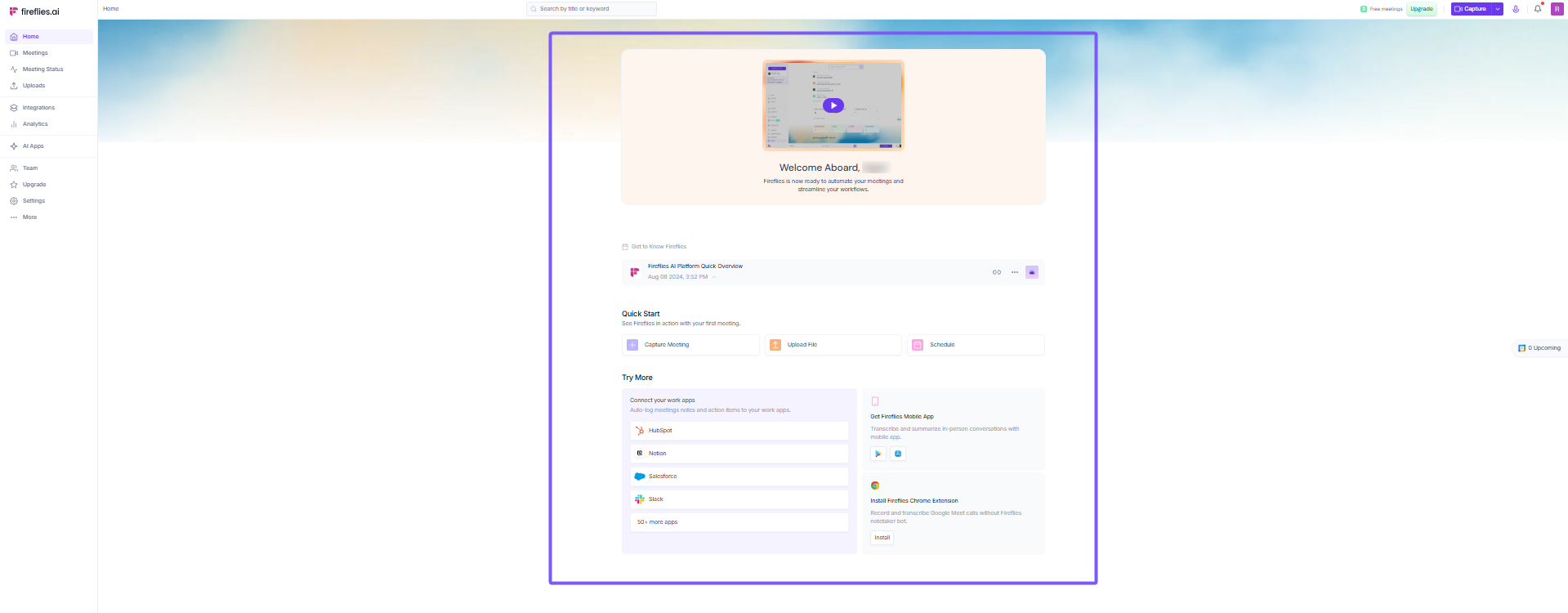Click the Chrome logo icon
This screenshot has width=1568, height=613.
(x=875, y=485)
